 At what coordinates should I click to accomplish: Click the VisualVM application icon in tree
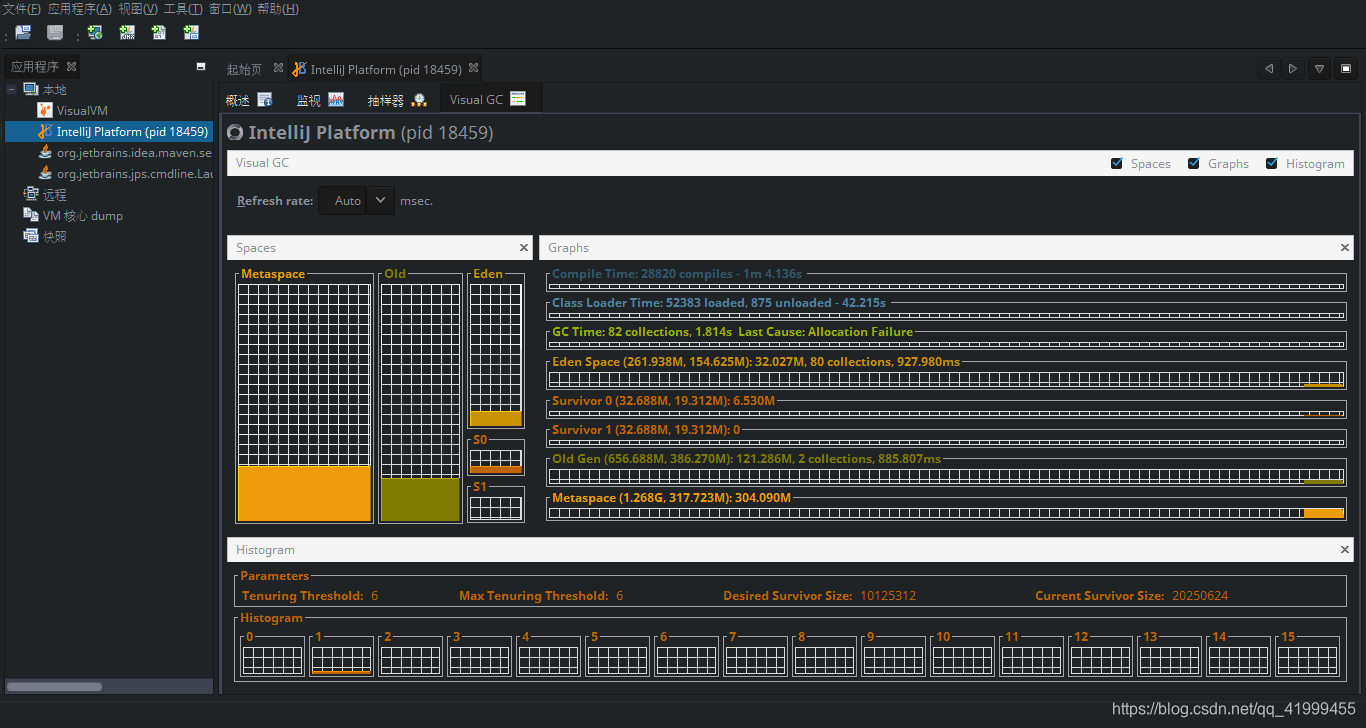45,110
